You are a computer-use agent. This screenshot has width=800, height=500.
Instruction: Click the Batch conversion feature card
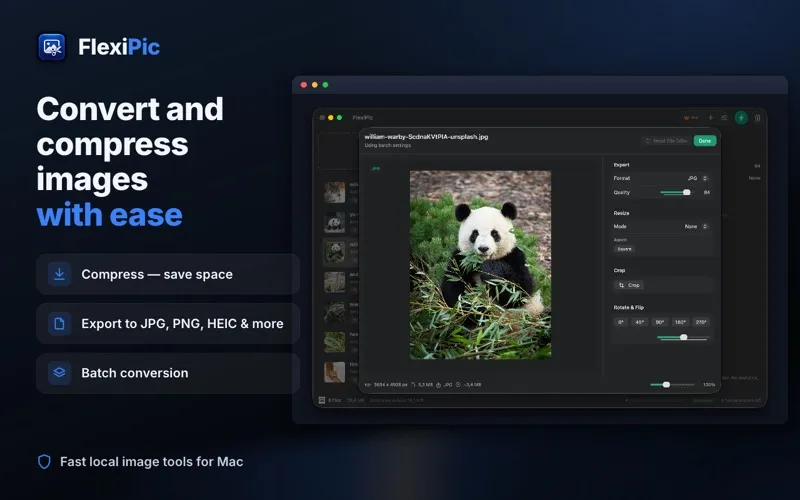coord(168,373)
